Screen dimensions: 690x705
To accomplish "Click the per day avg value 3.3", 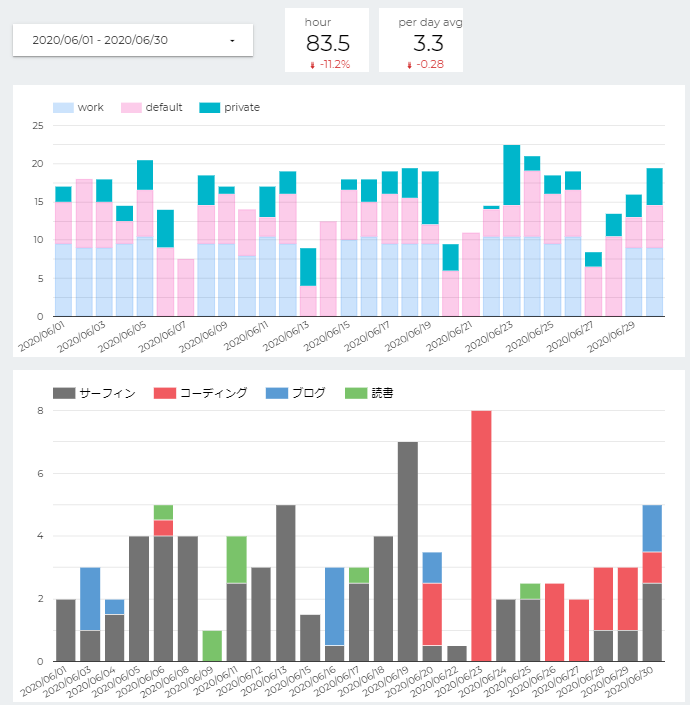I will (428, 44).
